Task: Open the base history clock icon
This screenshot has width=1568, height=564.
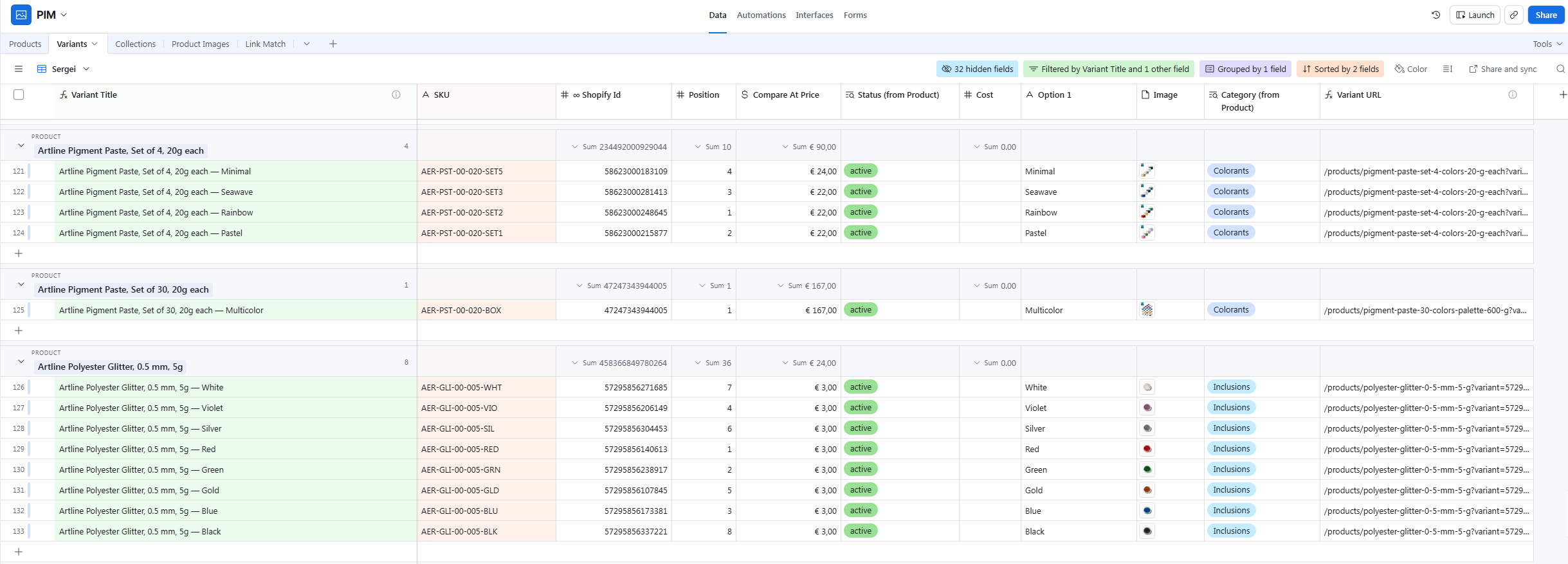Action: (1436, 15)
